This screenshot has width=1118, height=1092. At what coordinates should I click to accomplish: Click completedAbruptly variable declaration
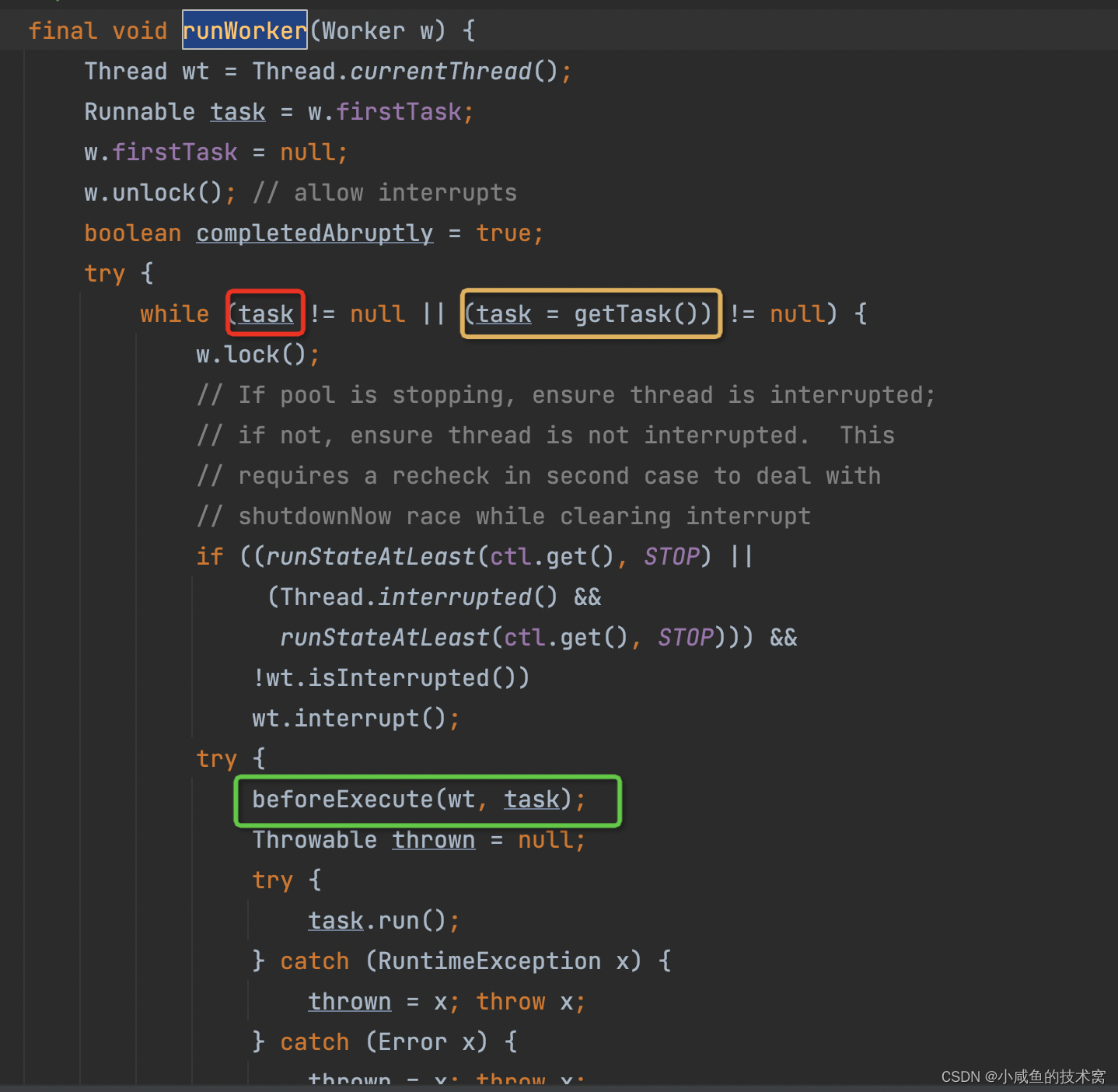click(314, 233)
